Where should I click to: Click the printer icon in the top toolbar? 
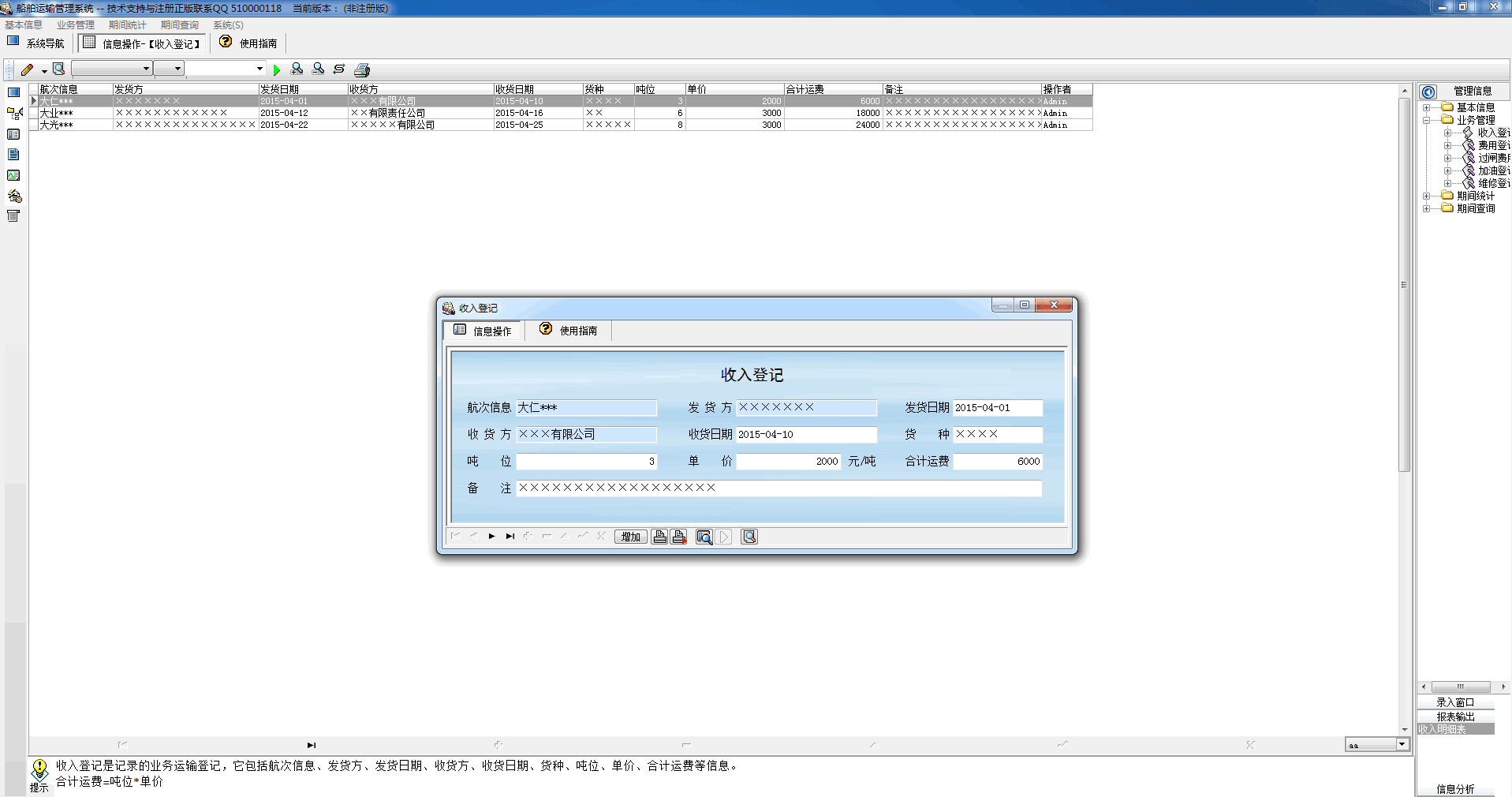[x=361, y=69]
